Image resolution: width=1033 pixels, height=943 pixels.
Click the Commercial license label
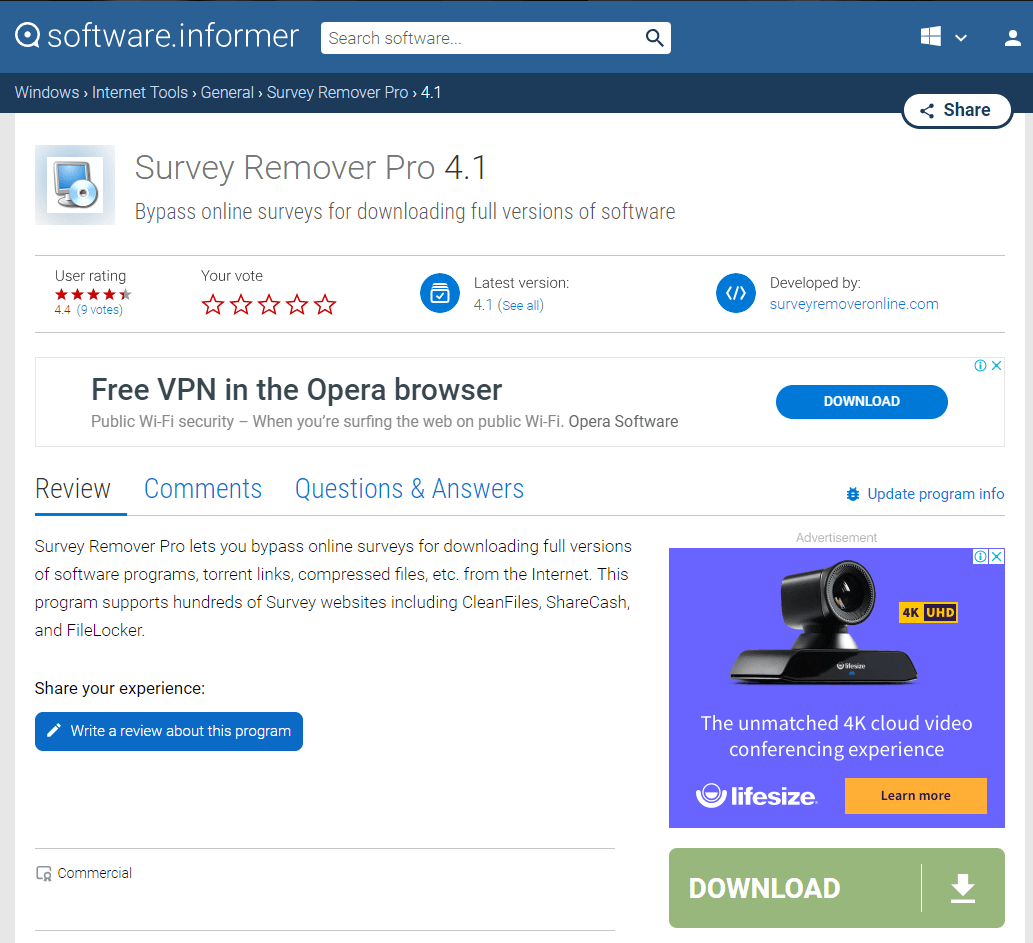(x=94, y=873)
